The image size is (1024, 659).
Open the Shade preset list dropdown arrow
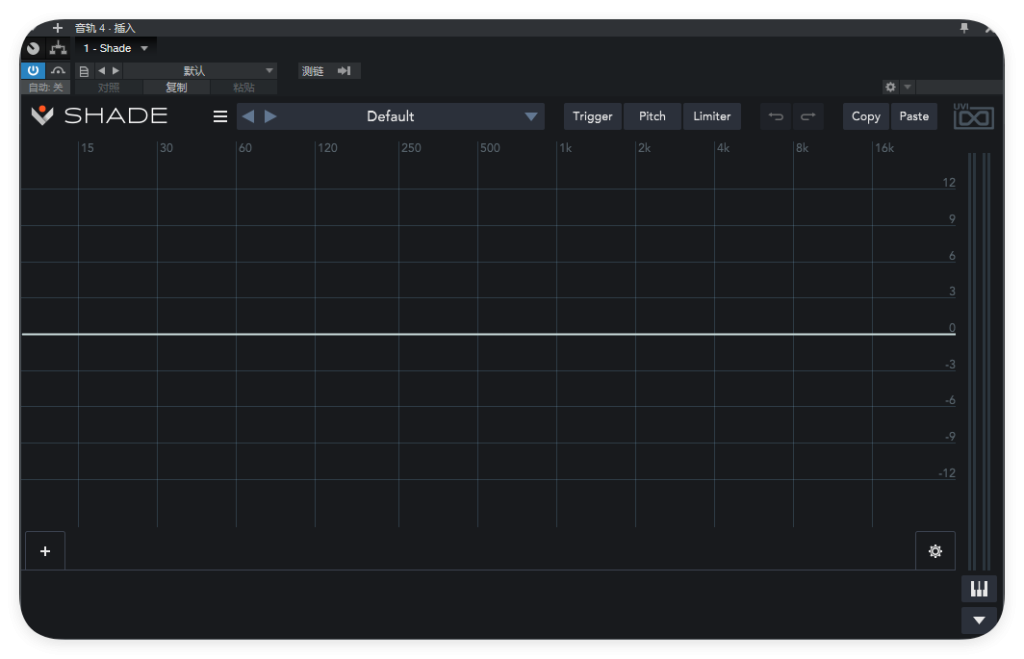[531, 117]
